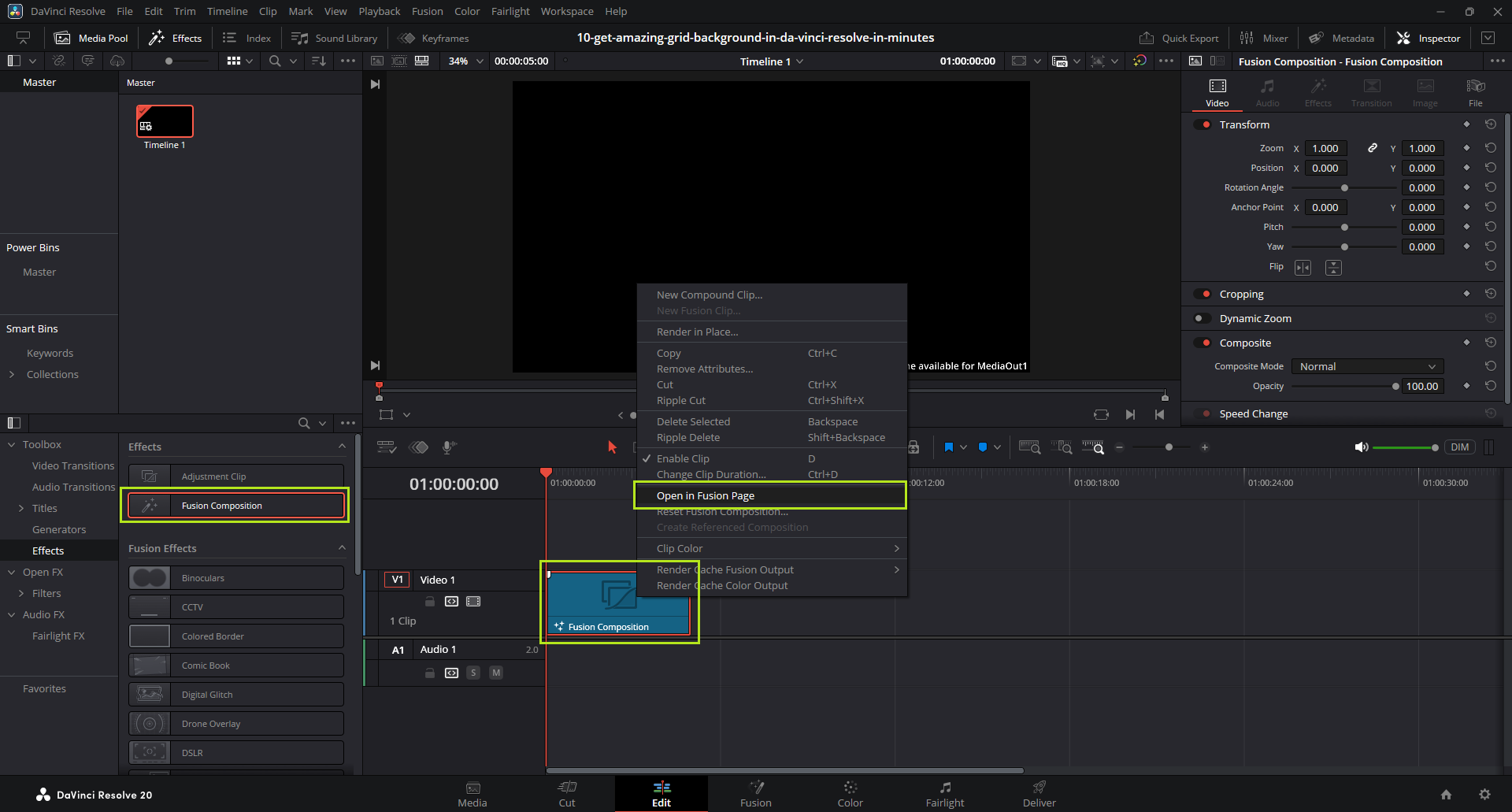
Task: Adjust the Opacity slider
Action: coord(1395,386)
